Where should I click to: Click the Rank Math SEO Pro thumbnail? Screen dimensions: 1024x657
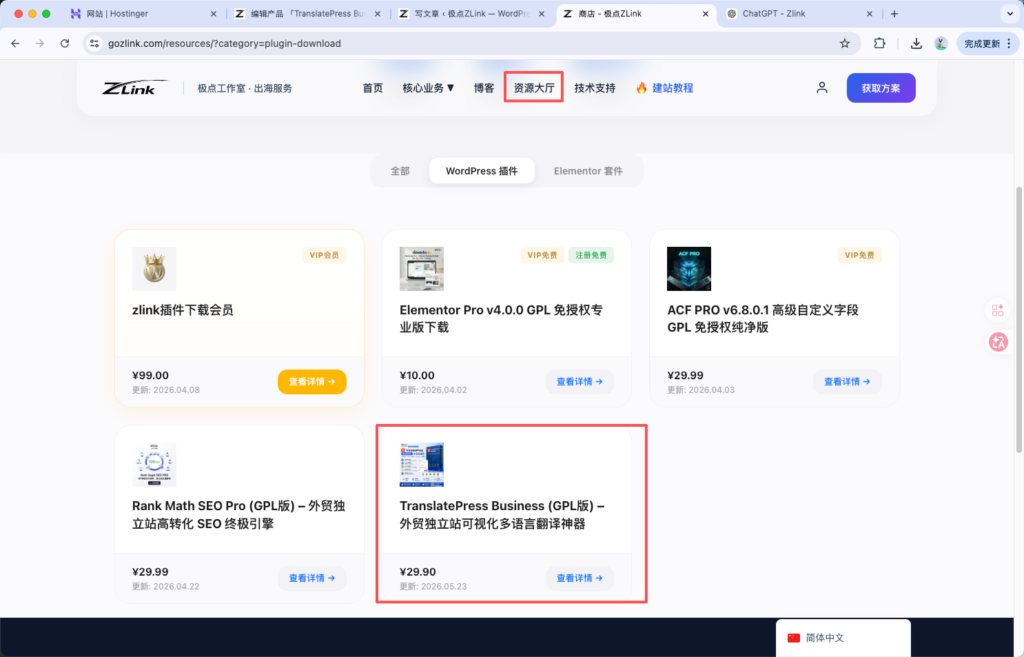tap(154, 464)
